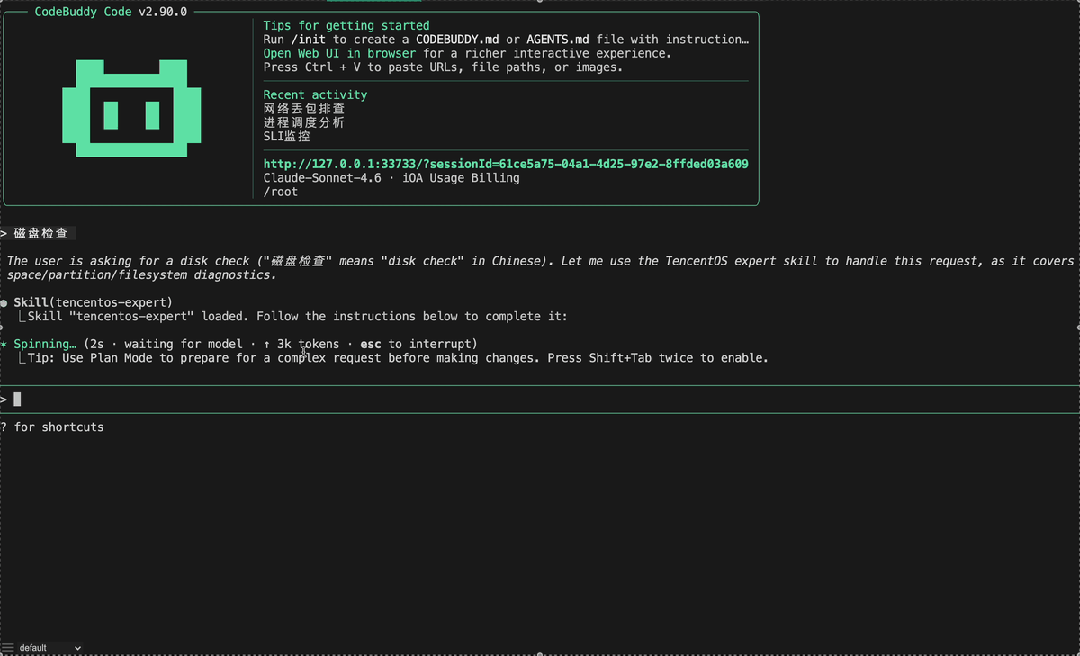Image resolution: width=1080 pixels, height=656 pixels.
Task: Click the "esc to interrupt" hint text
Action: point(416,344)
